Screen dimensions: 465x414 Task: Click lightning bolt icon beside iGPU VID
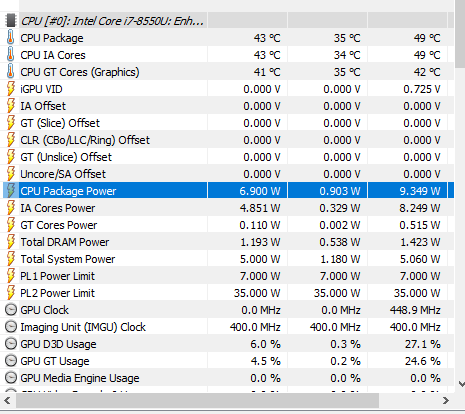pyautogui.click(x=11, y=89)
